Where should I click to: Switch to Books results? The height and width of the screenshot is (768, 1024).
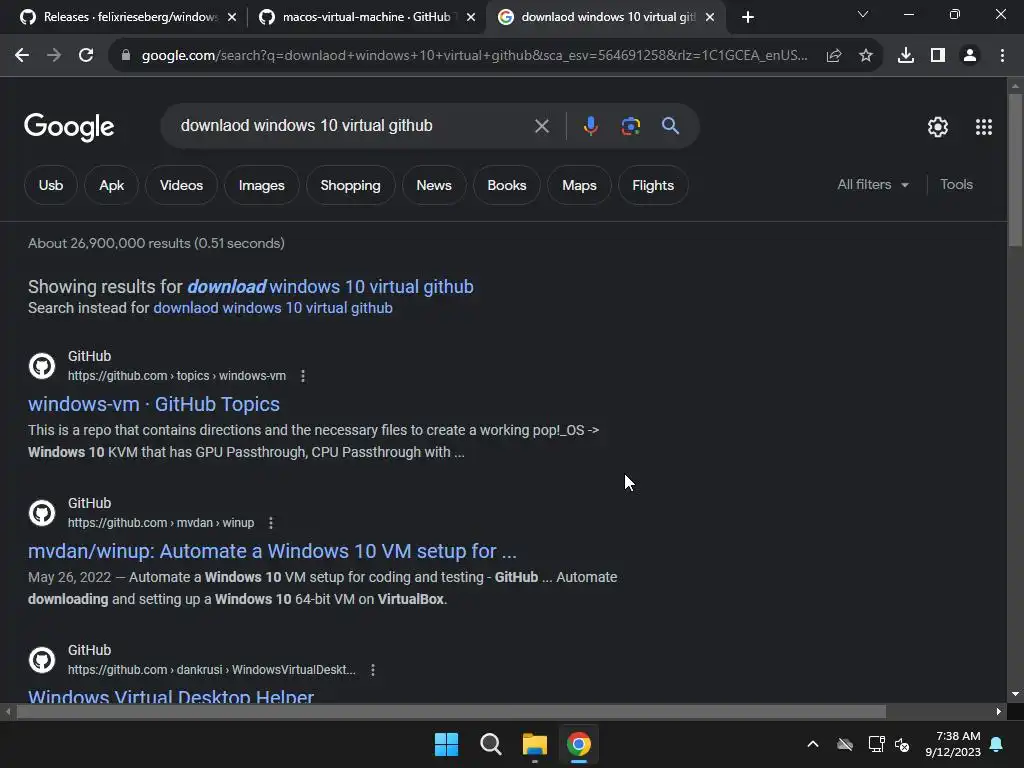pyautogui.click(x=507, y=185)
